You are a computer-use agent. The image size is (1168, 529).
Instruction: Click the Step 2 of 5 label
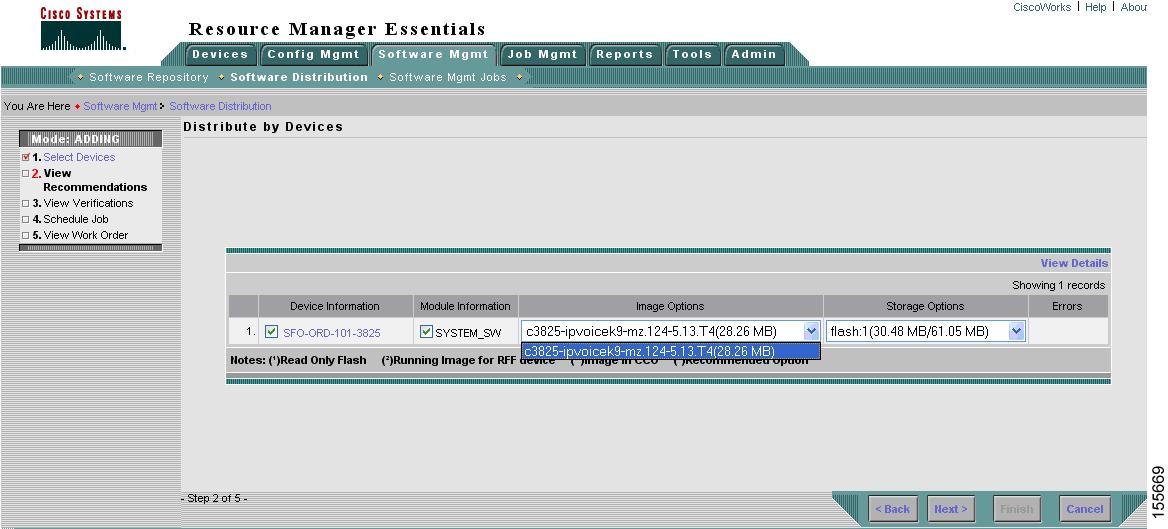coord(215,498)
